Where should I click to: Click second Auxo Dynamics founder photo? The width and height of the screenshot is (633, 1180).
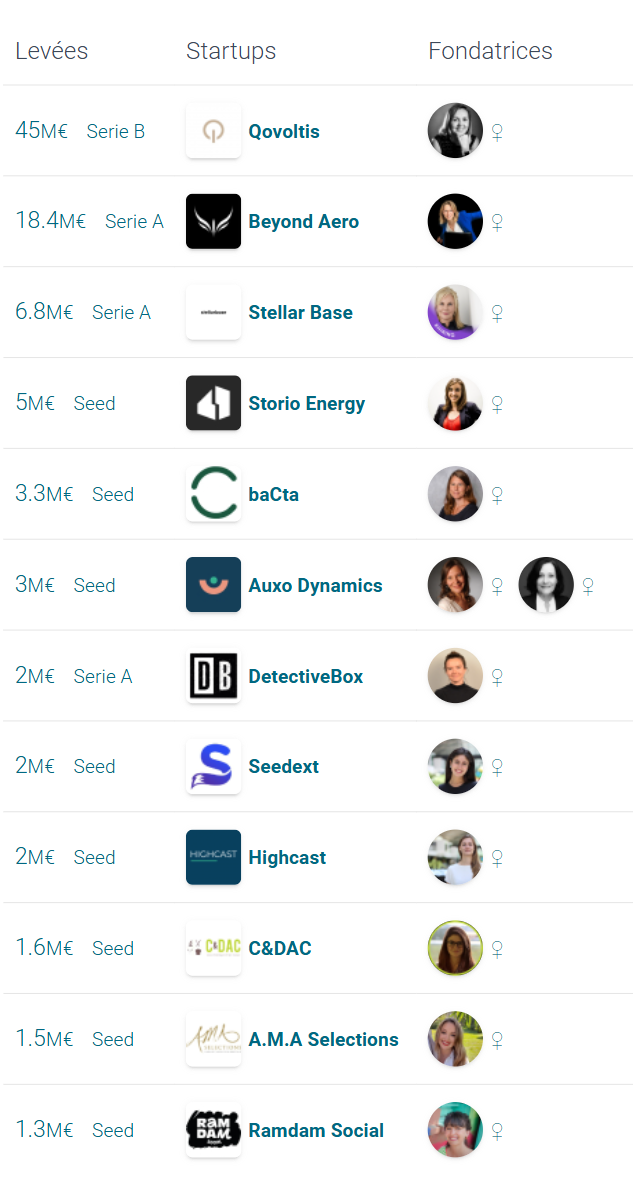546,585
